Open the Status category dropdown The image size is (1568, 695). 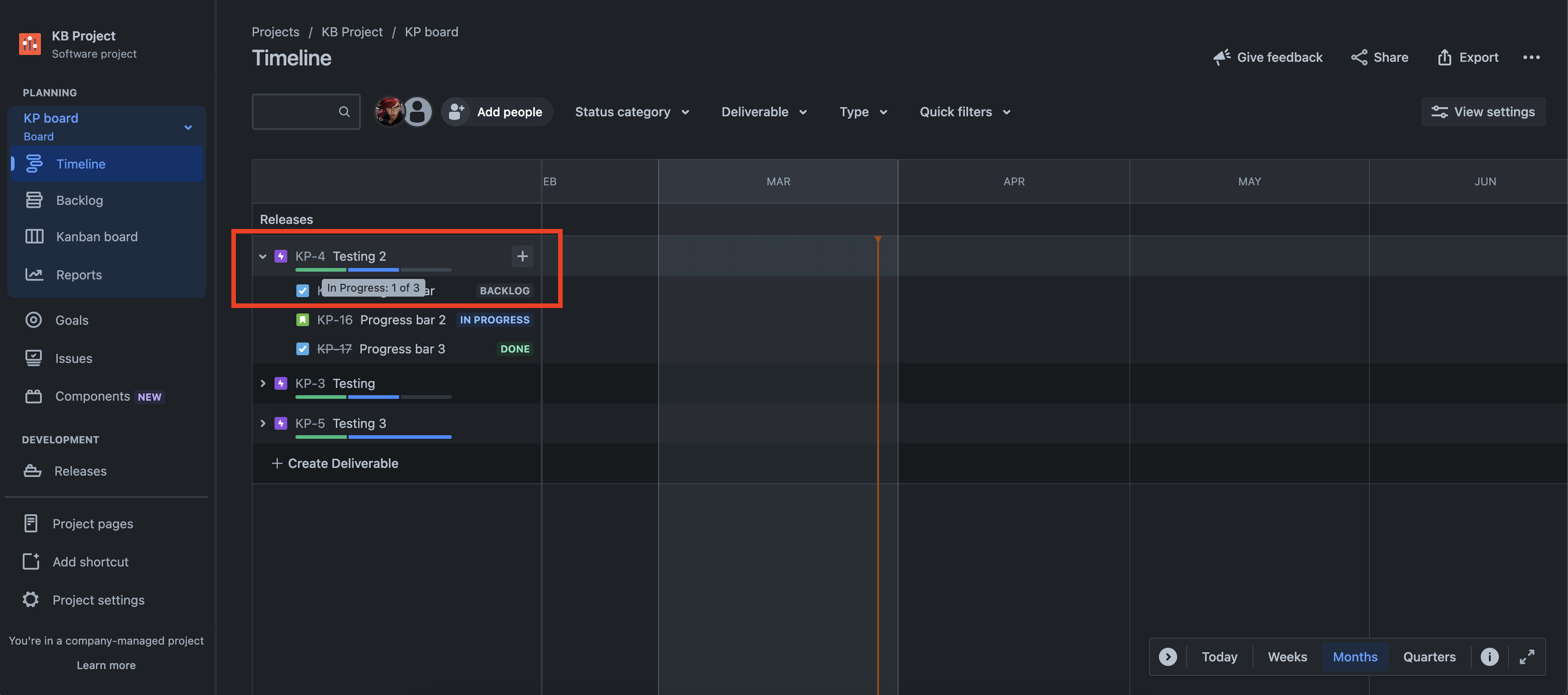tap(632, 112)
